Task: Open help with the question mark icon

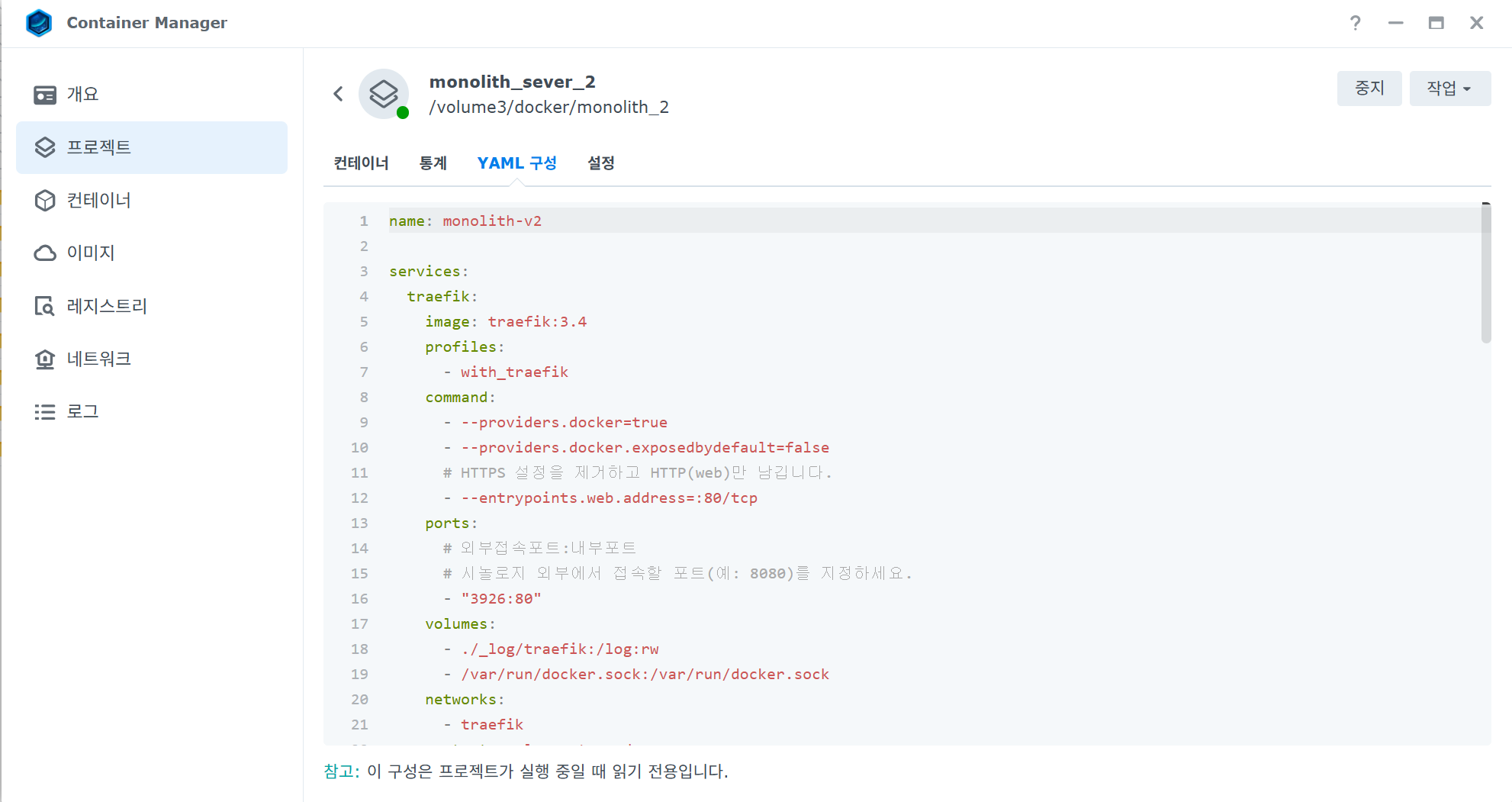Action: (1355, 23)
